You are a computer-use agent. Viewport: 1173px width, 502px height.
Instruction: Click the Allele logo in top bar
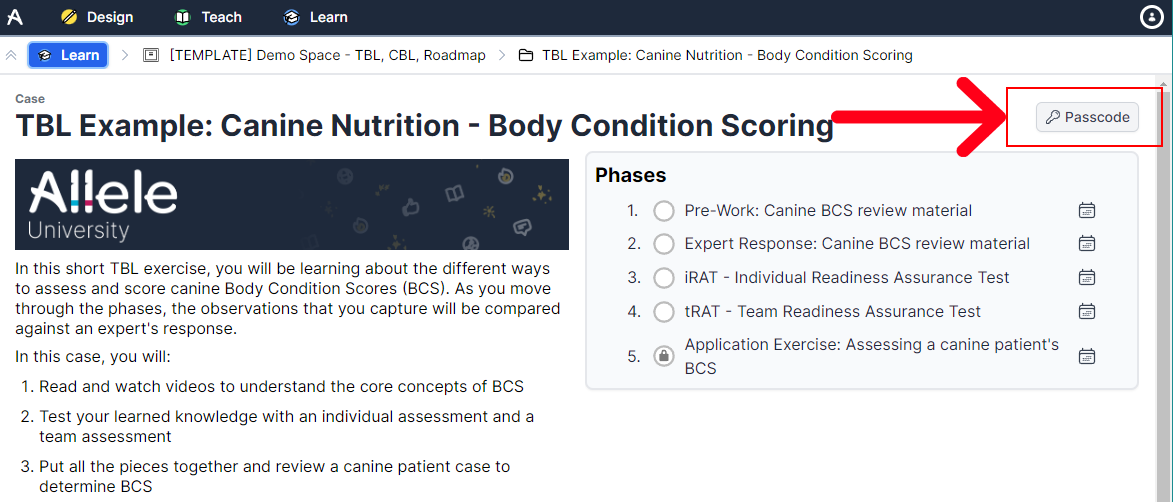click(15, 17)
